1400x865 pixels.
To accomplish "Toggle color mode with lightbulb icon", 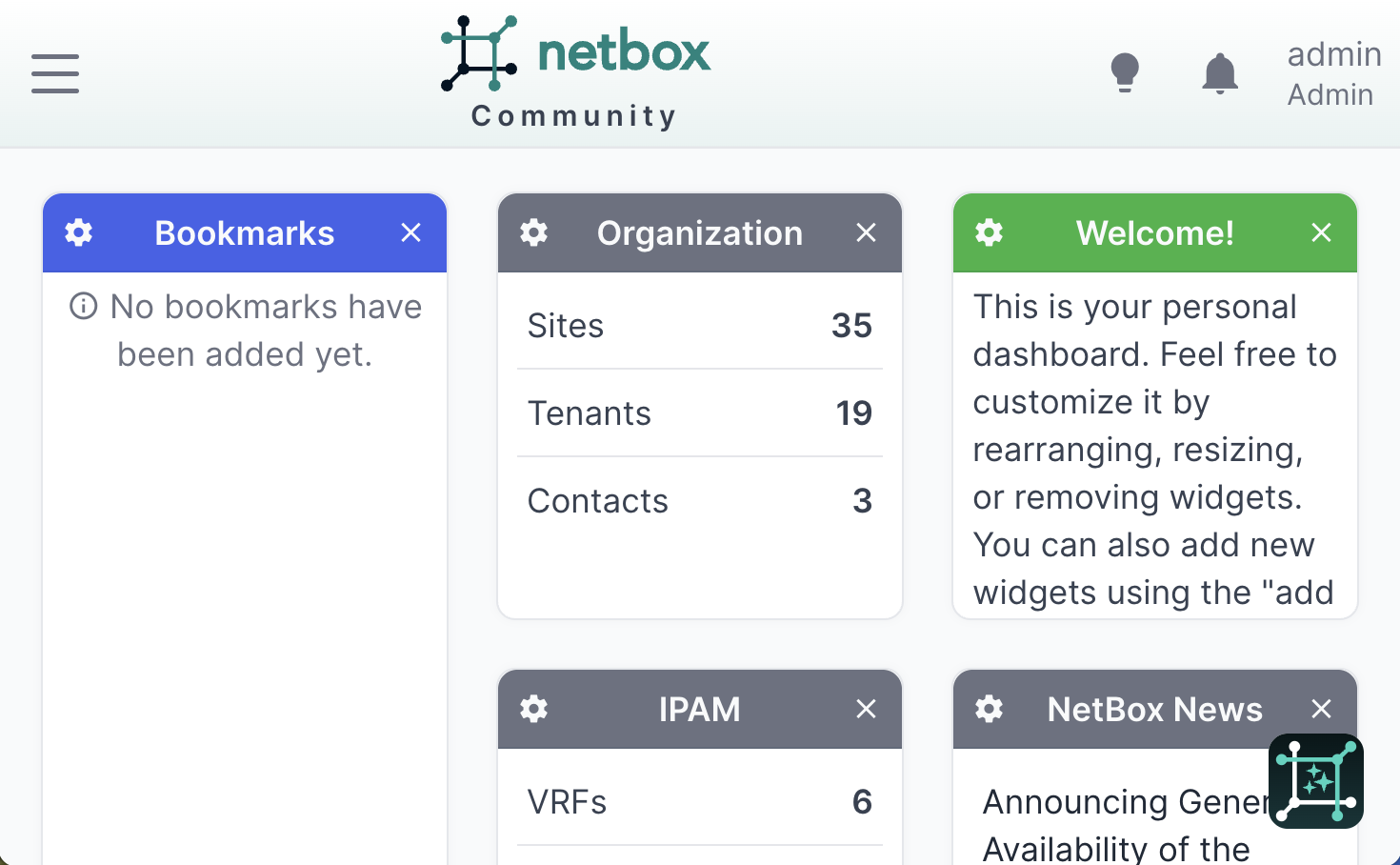I will pos(1125,72).
